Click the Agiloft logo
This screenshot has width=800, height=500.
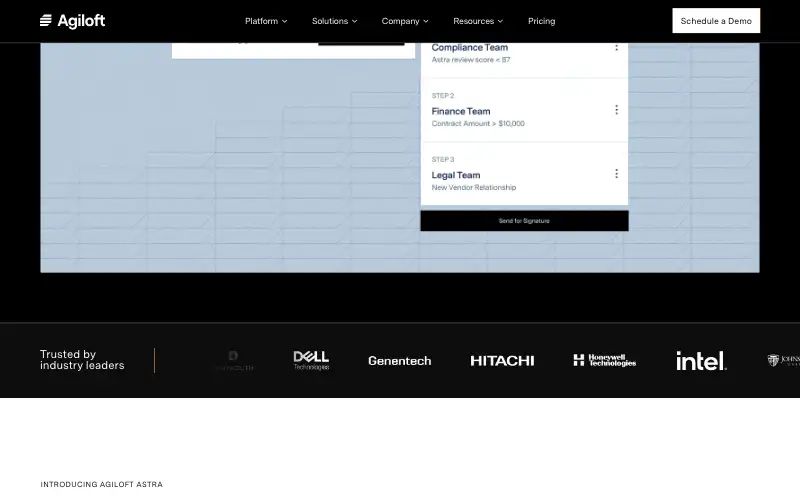72,21
